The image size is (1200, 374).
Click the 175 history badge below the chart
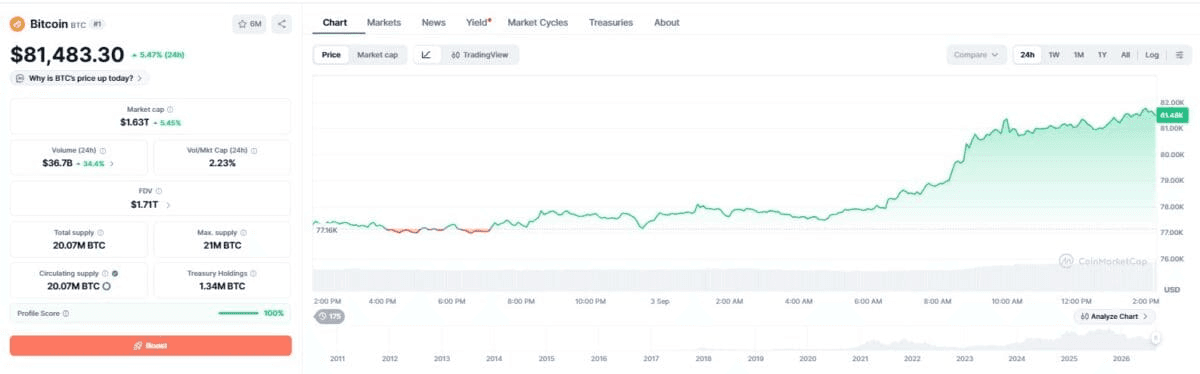point(329,316)
